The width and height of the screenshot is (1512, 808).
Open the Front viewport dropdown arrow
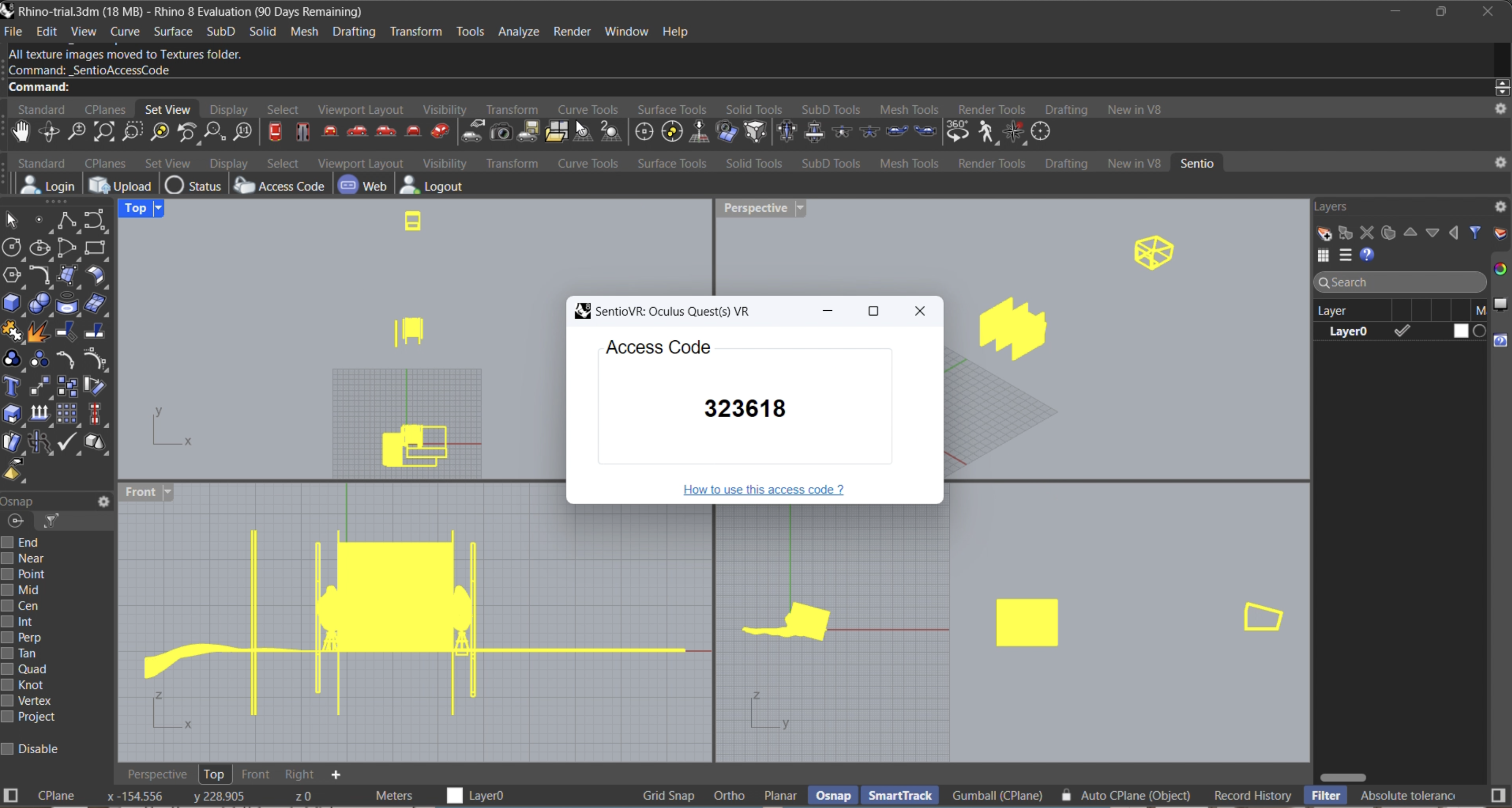pos(167,492)
